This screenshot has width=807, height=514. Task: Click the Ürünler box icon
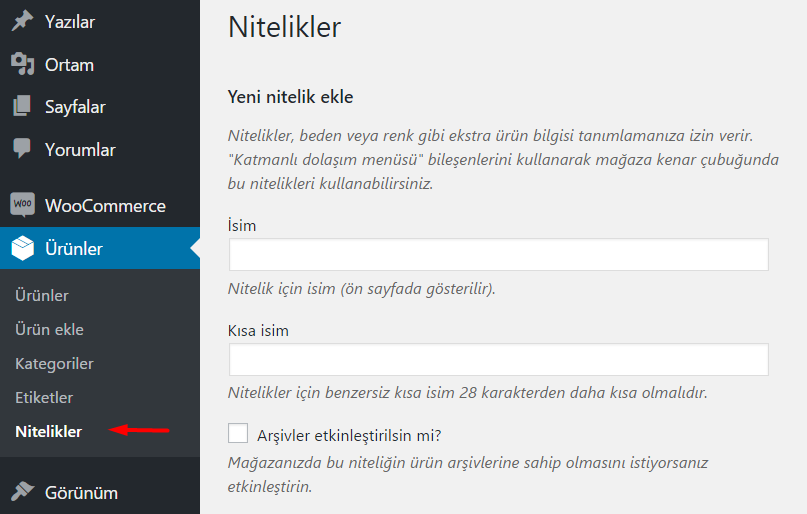click(x=23, y=249)
